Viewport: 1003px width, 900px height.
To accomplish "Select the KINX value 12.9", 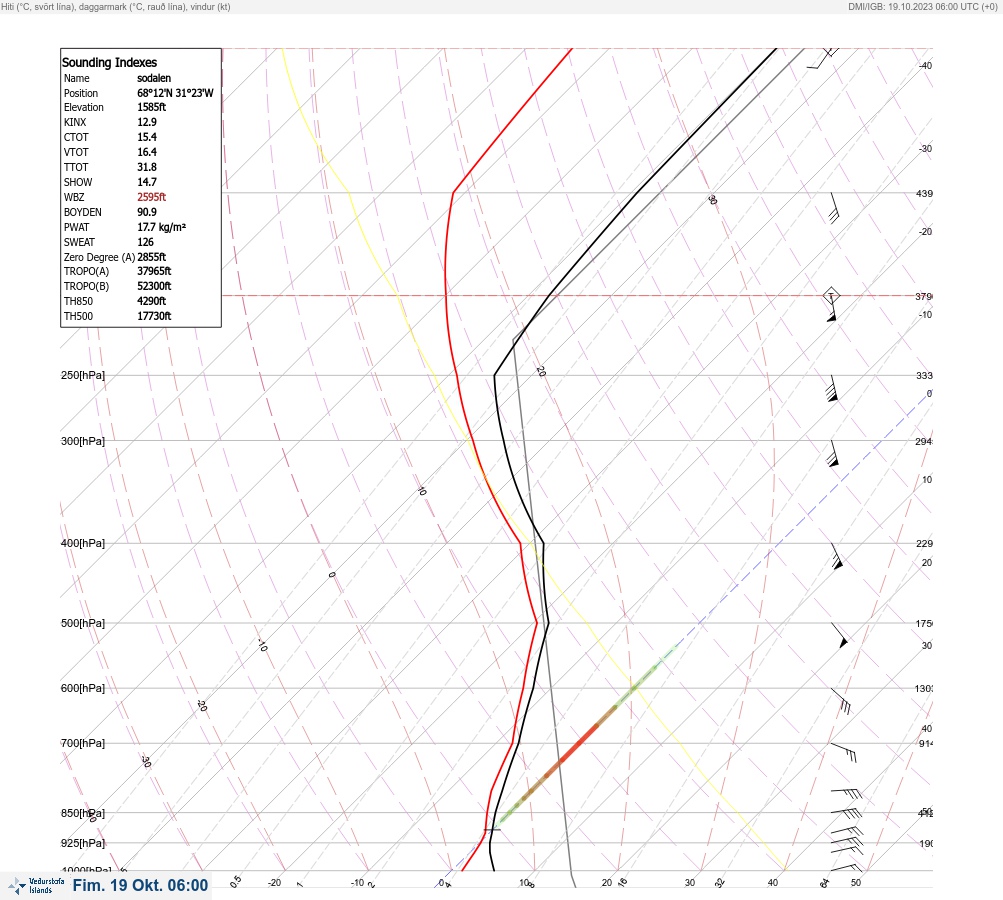I will click(x=146, y=122).
